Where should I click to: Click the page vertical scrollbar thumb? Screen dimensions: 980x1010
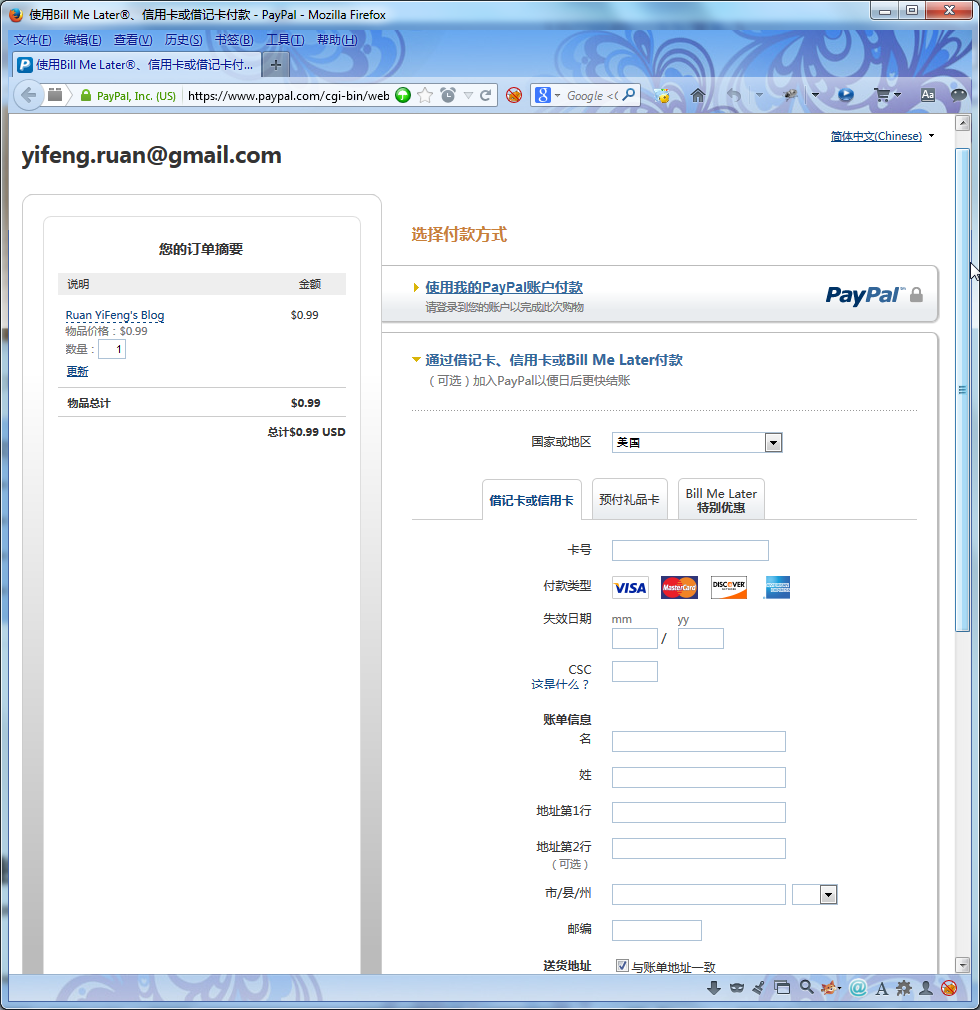coord(962,390)
